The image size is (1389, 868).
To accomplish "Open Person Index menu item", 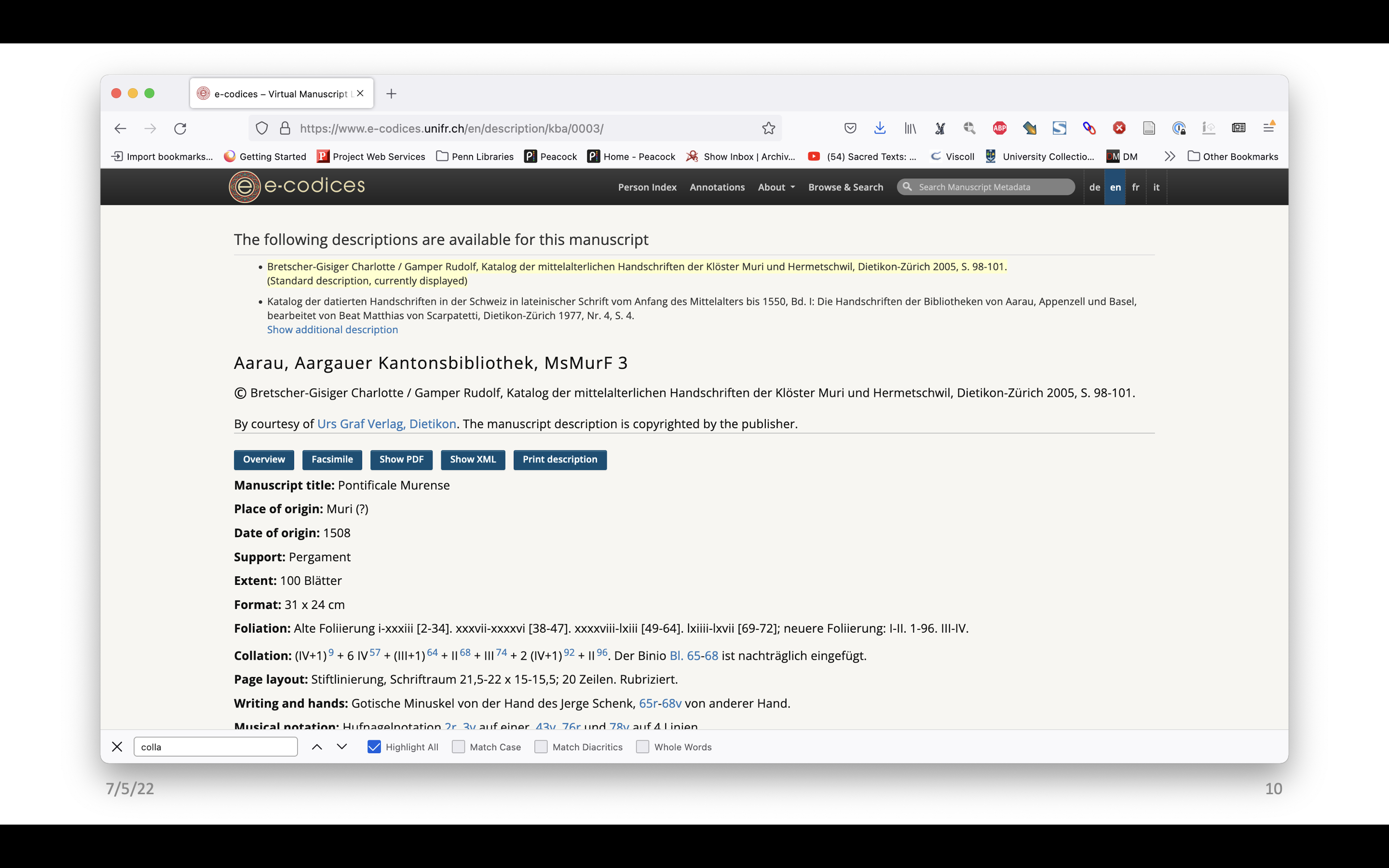I will 647,187.
